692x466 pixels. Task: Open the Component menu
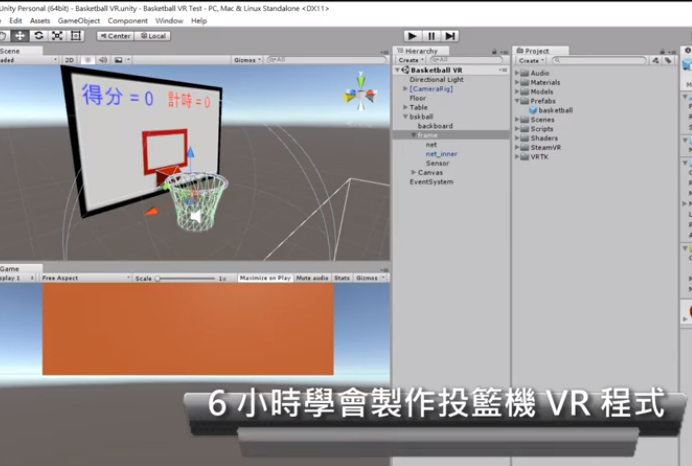coord(127,20)
